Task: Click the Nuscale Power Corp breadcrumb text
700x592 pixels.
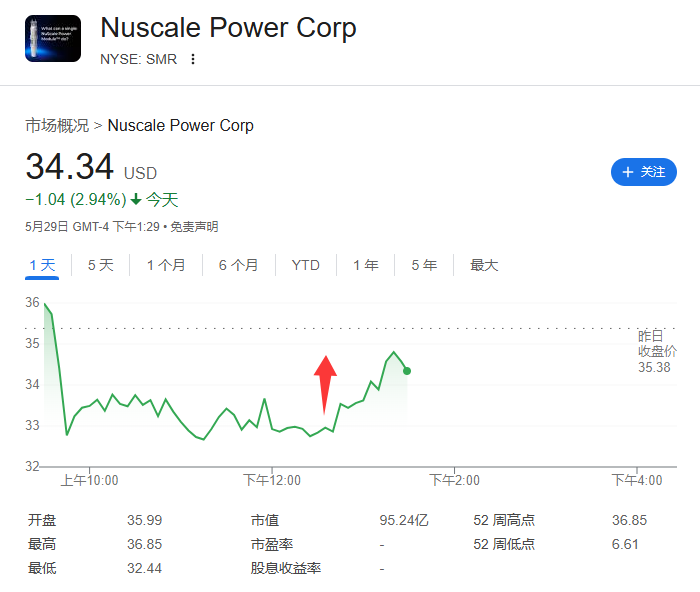Action: pyautogui.click(x=181, y=125)
